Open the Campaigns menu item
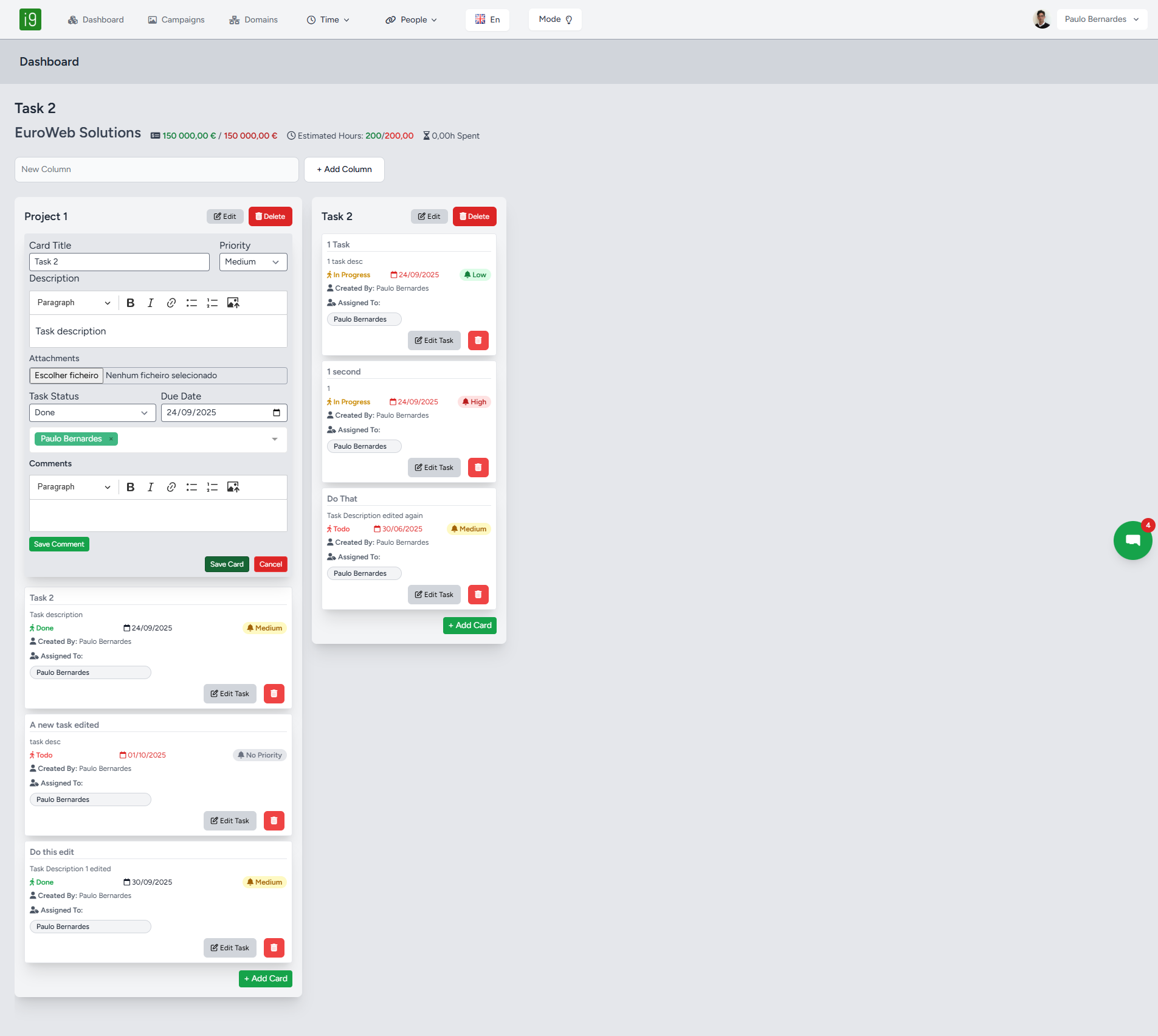The height and width of the screenshot is (1036, 1158). (x=176, y=19)
